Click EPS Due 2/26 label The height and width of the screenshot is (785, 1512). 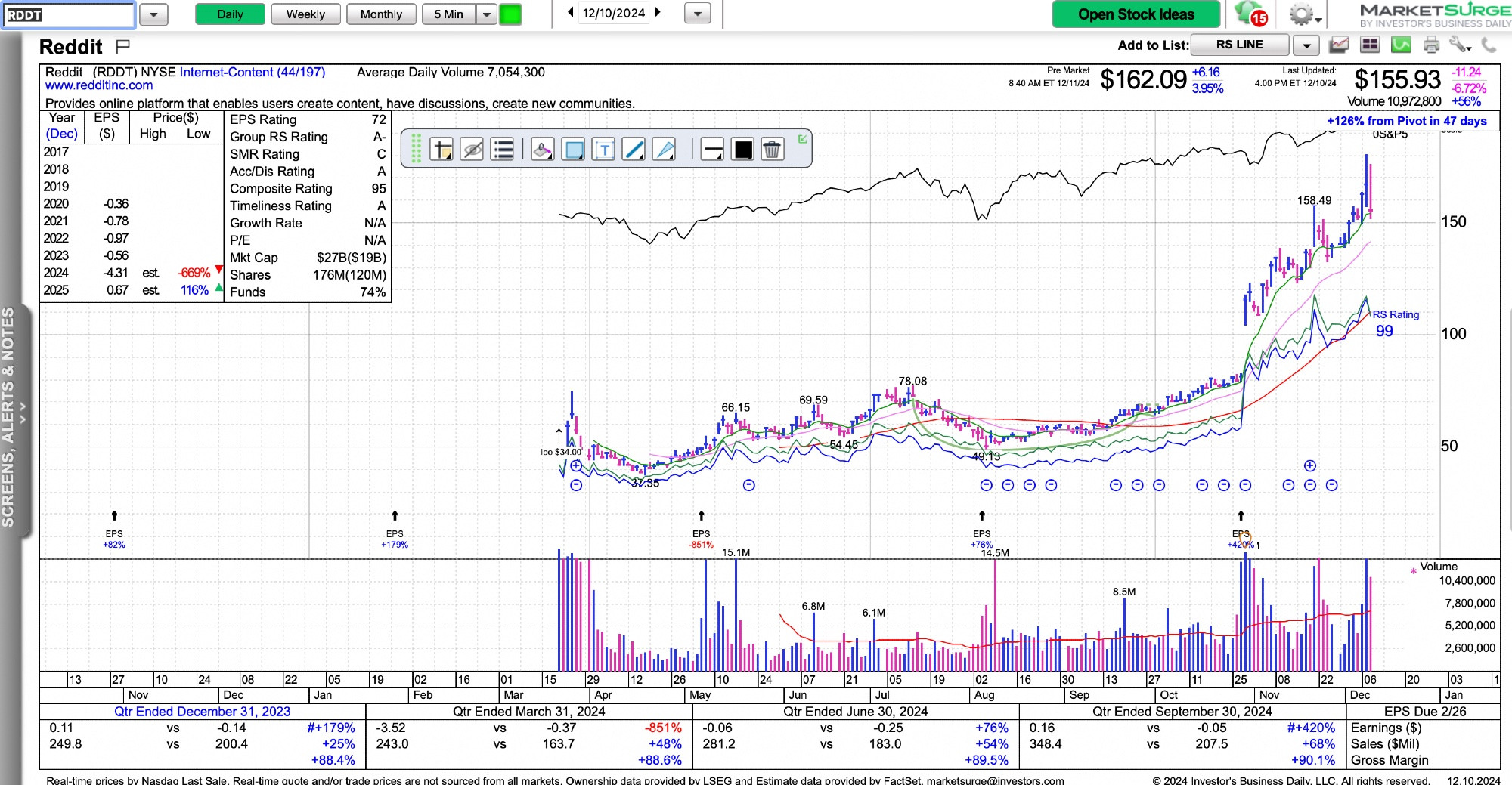(x=1424, y=712)
